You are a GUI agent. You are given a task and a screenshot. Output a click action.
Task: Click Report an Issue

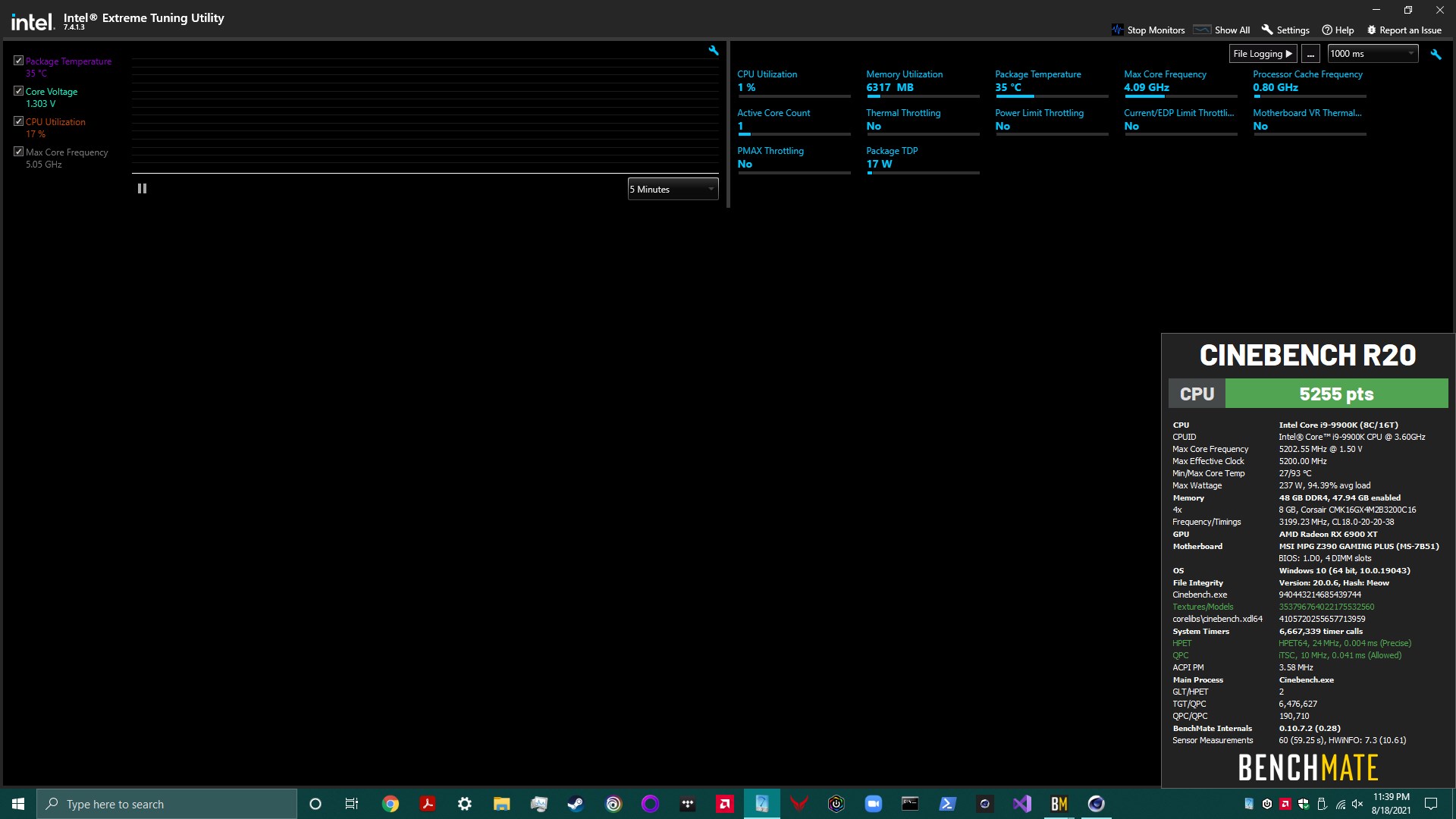1404,30
